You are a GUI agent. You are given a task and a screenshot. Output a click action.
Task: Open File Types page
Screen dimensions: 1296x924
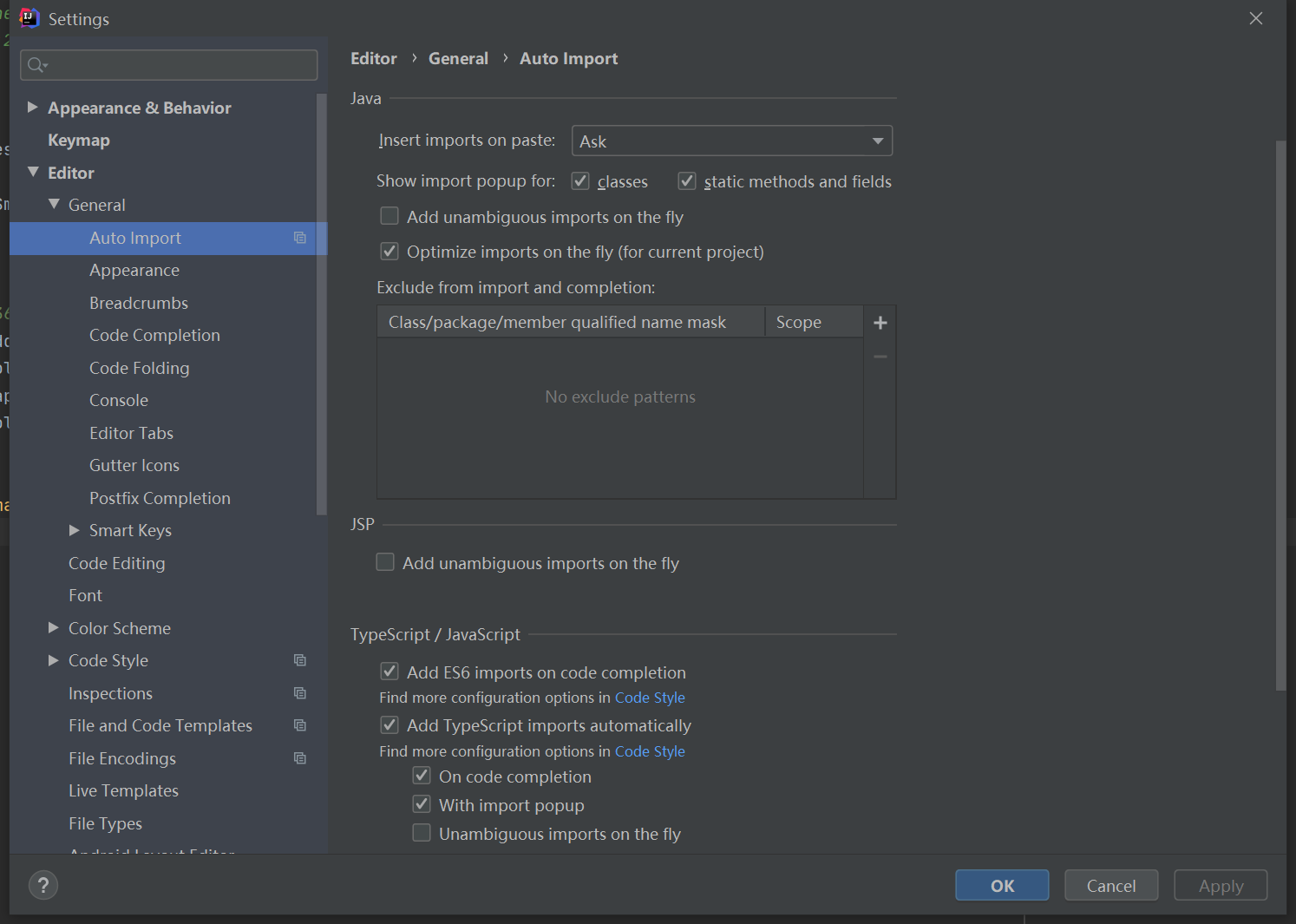[105, 823]
